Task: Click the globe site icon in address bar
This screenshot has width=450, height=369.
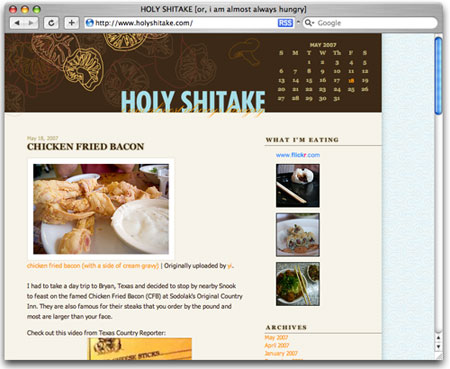Action: click(89, 23)
